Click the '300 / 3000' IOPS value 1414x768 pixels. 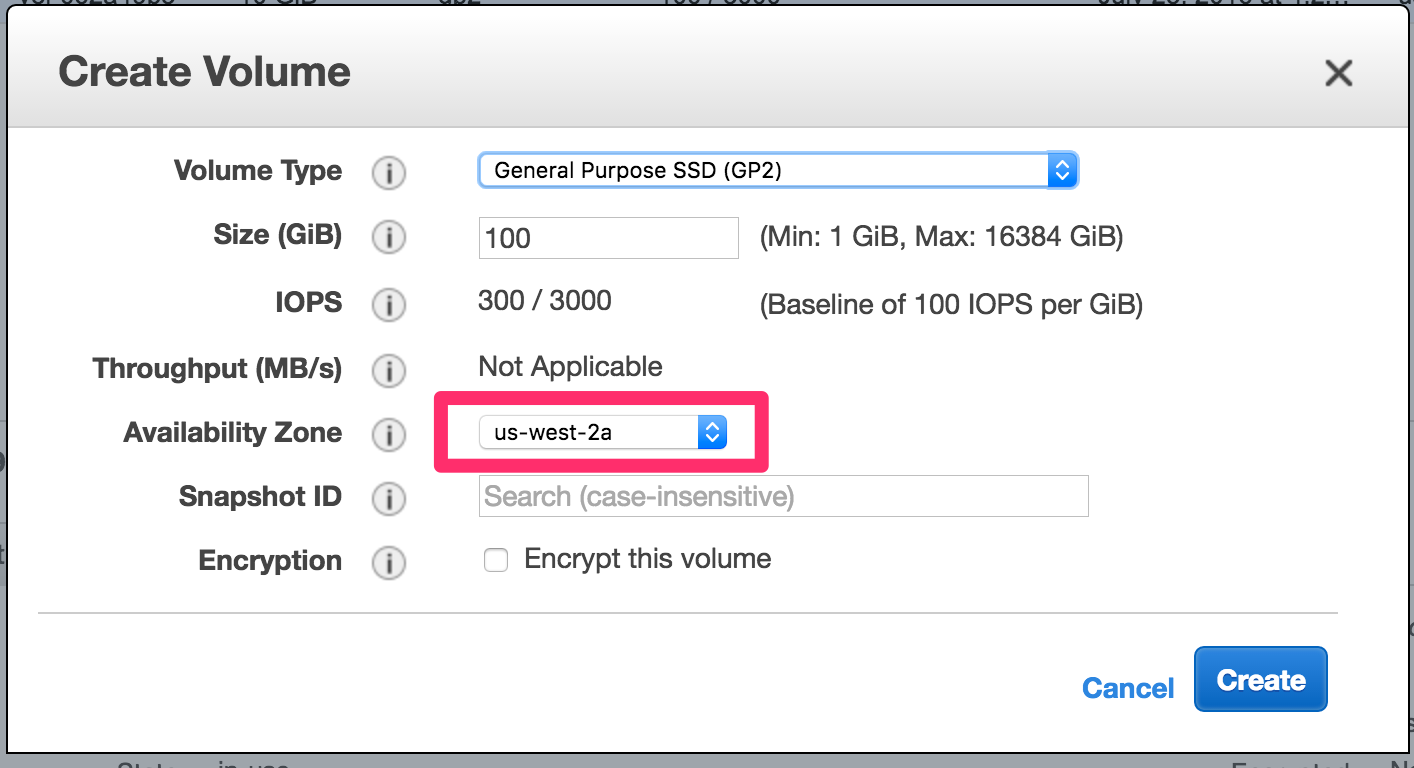[545, 300]
